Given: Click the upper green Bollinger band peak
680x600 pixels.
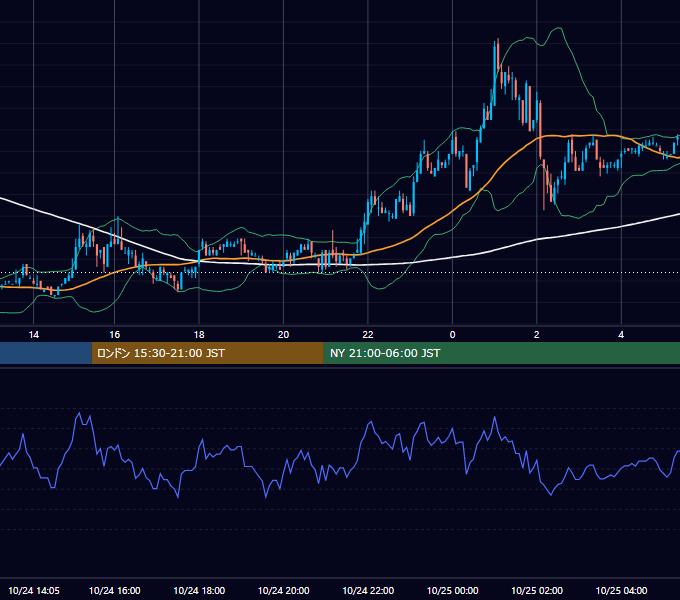Looking at the screenshot, I should pyautogui.click(x=559, y=29).
